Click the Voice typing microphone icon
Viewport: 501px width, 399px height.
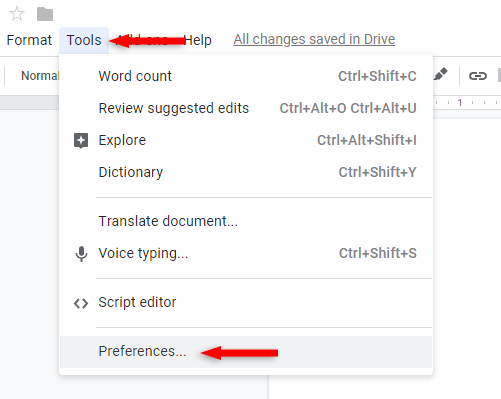pyautogui.click(x=81, y=254)
